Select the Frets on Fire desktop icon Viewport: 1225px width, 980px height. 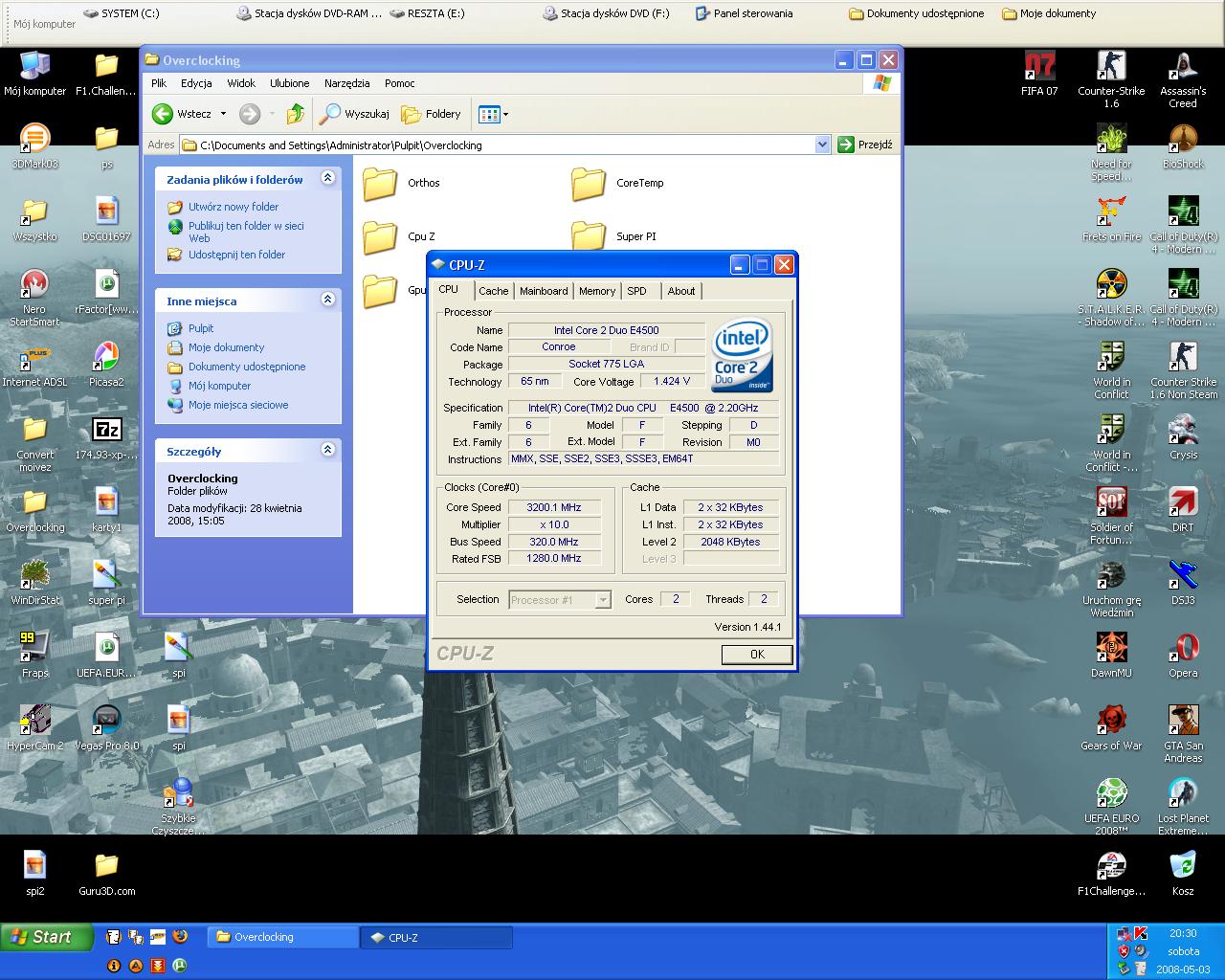[1111, 219]
